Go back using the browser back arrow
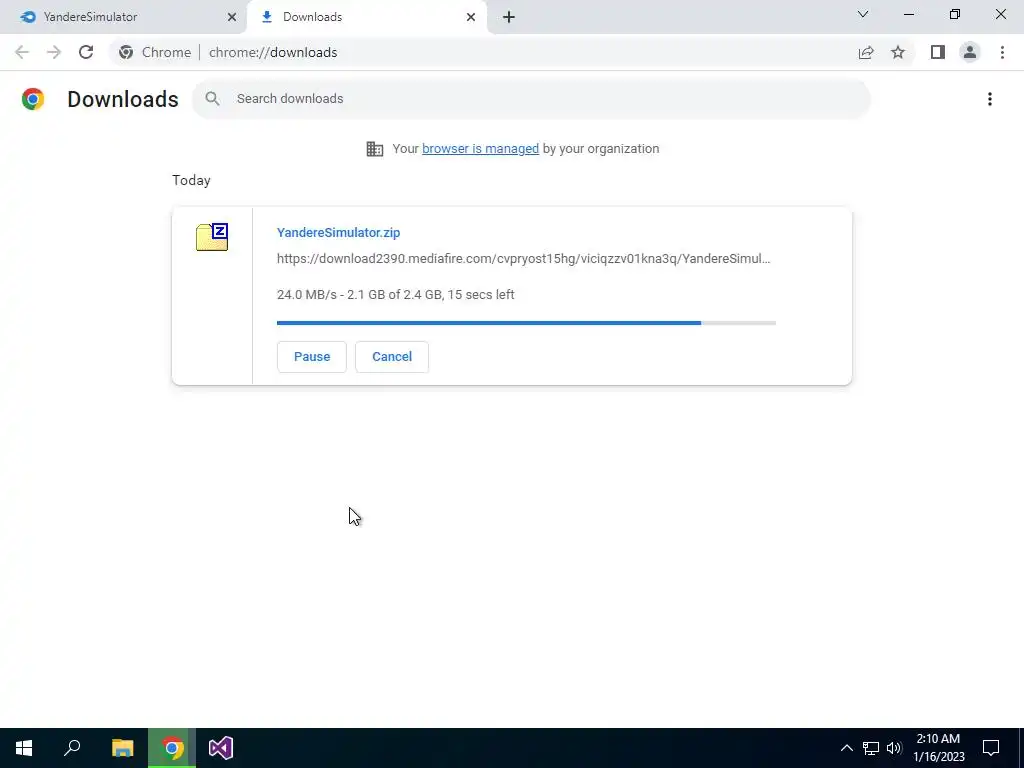Viewport: 1024px width, 768px height. coord(22,52)
